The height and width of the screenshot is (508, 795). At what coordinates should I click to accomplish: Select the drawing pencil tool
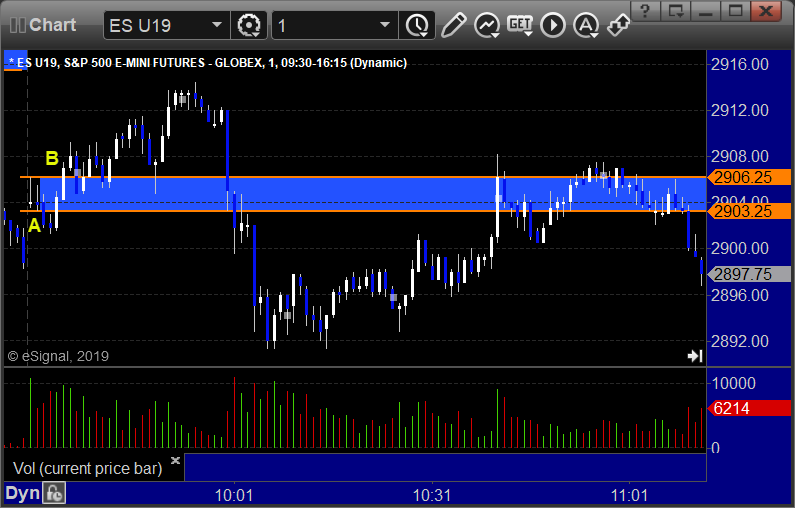tap(453, 25)
